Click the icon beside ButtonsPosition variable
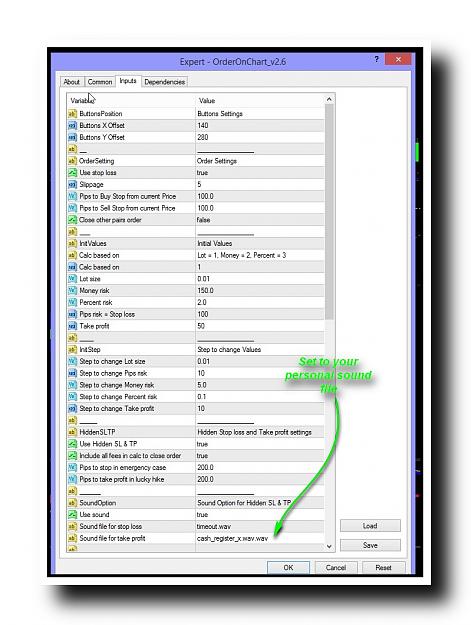 coord(72,114)
